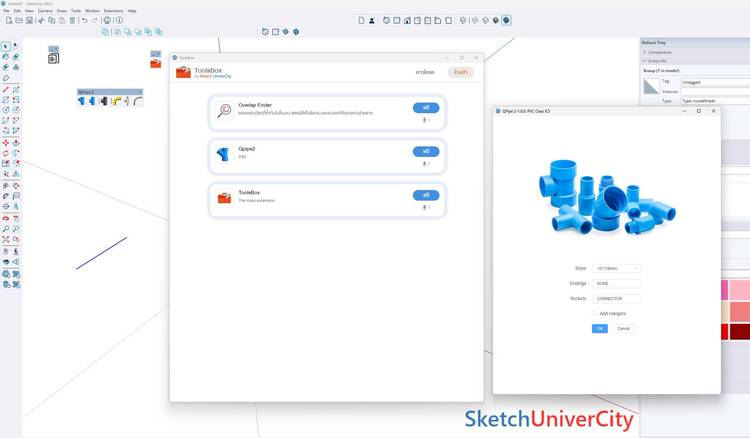750x438 pixels.
Task: Click the curved pipe icon in QPipe toolbar
Action: click(x=138, y=101)
